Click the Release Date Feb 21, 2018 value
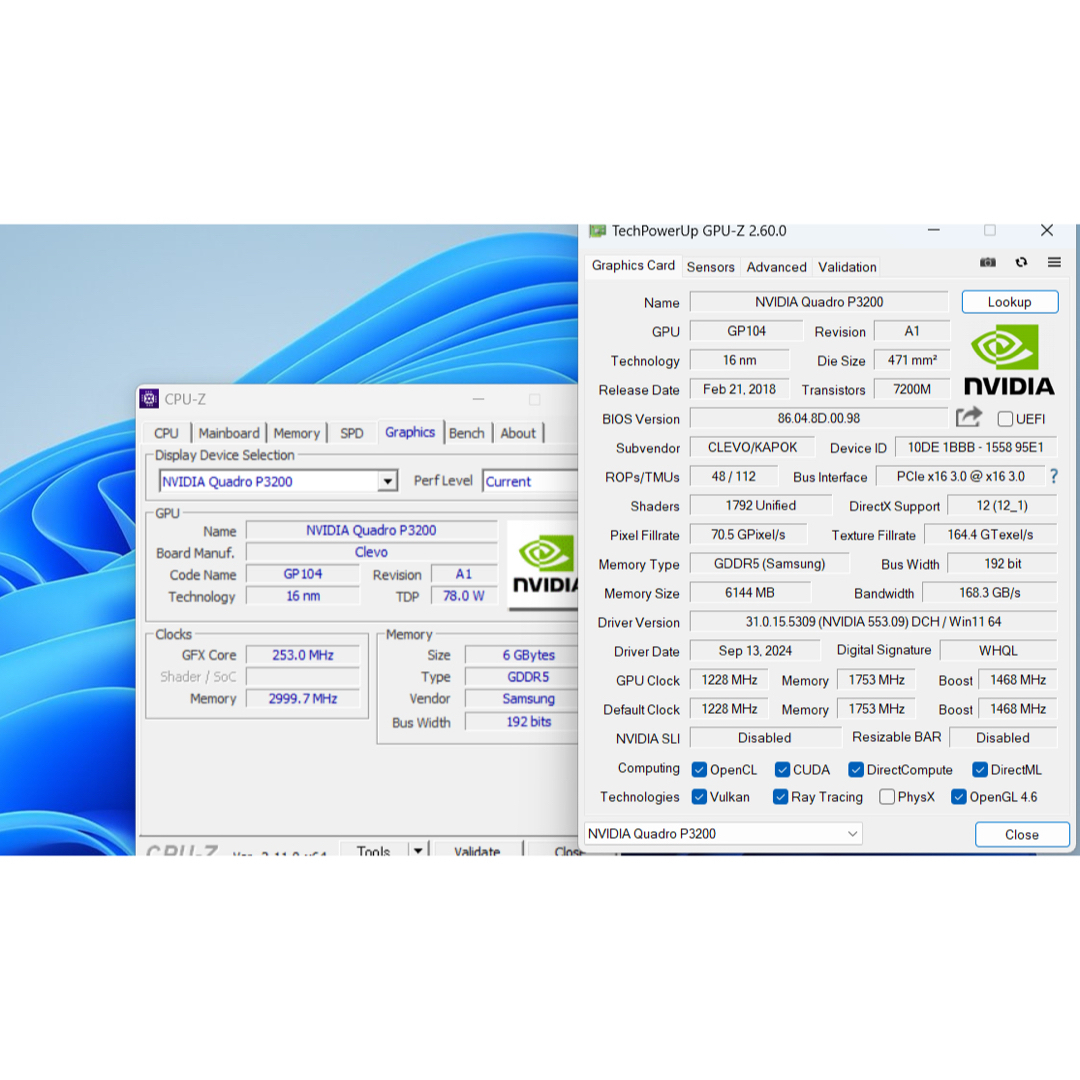 [x=739, y=389]
